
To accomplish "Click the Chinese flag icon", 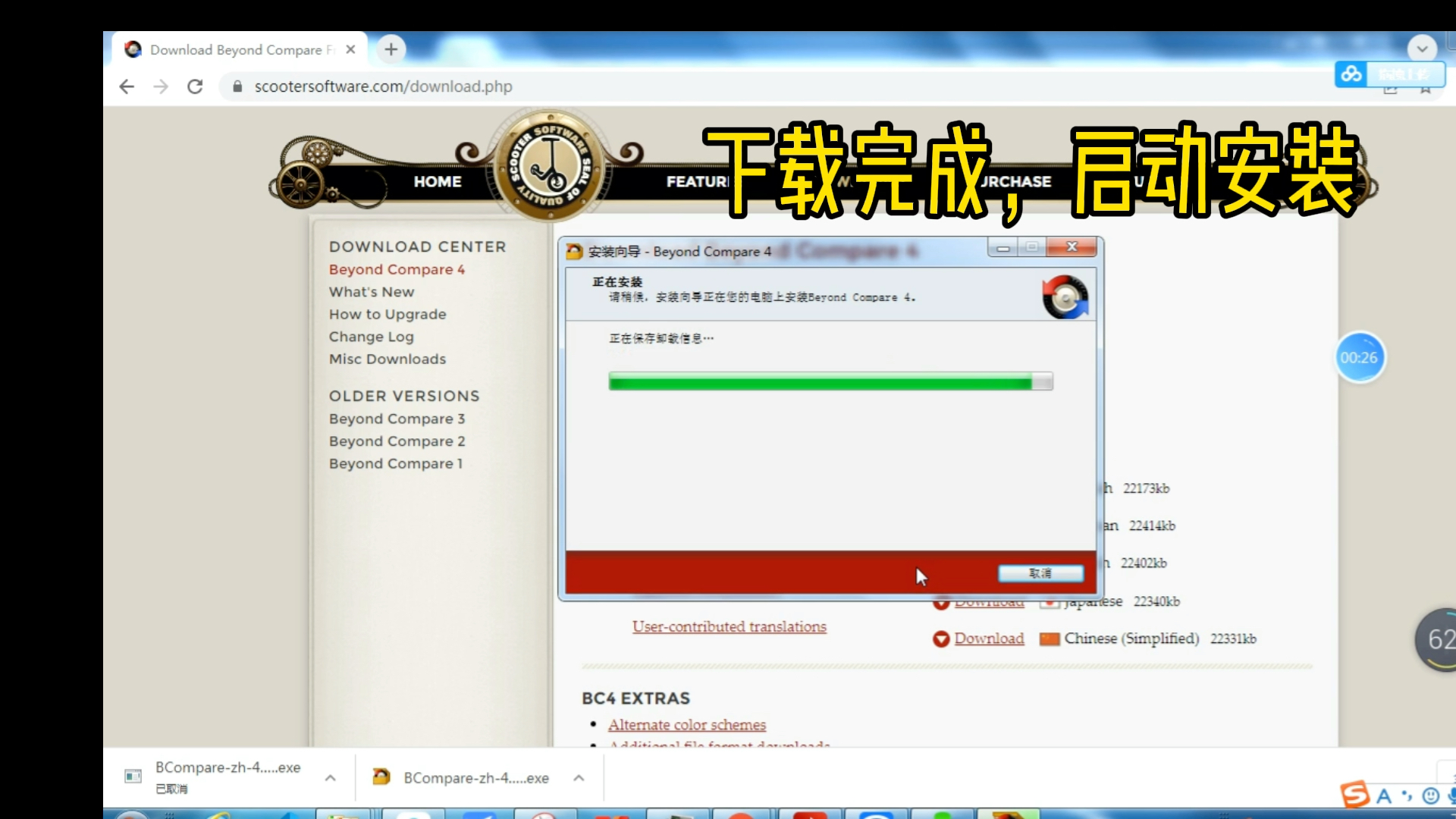I will point(1050,639).
